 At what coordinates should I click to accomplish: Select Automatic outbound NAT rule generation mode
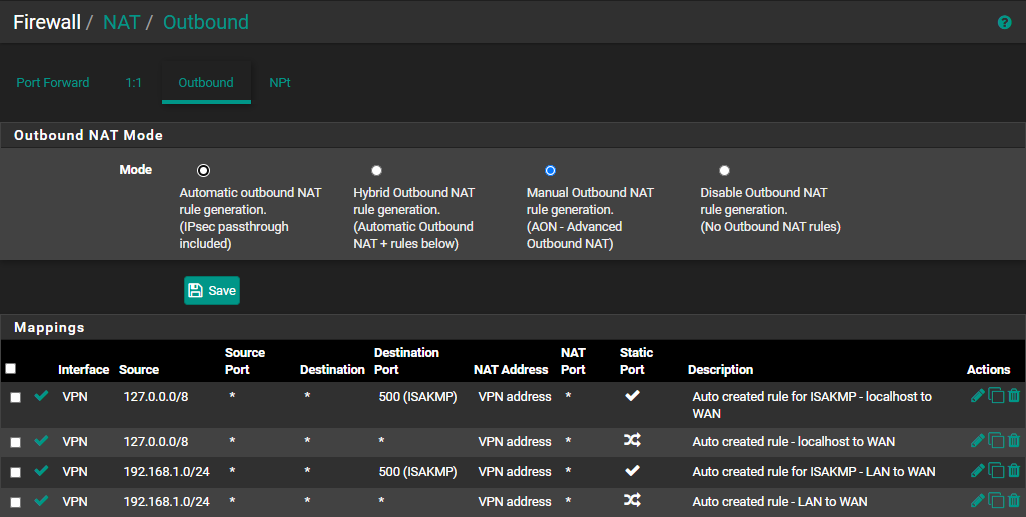[203, 170]
